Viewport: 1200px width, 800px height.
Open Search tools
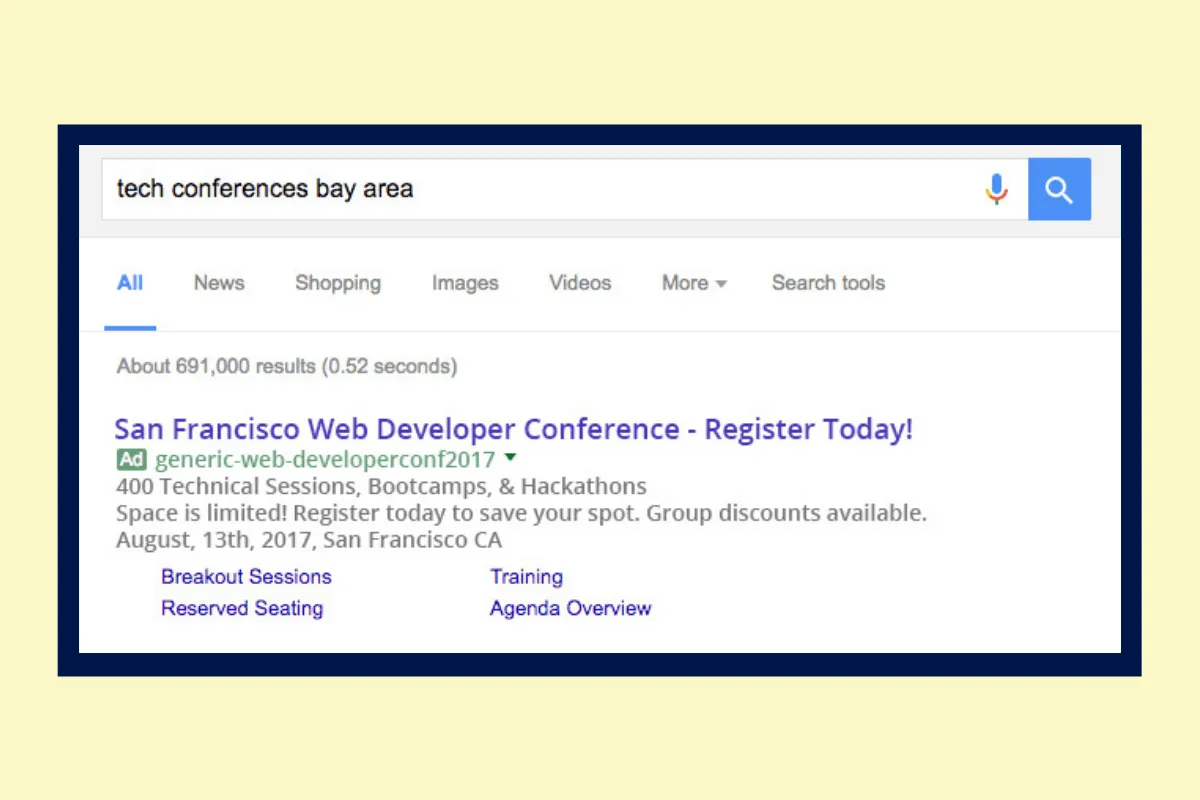(x=828, y=283)
